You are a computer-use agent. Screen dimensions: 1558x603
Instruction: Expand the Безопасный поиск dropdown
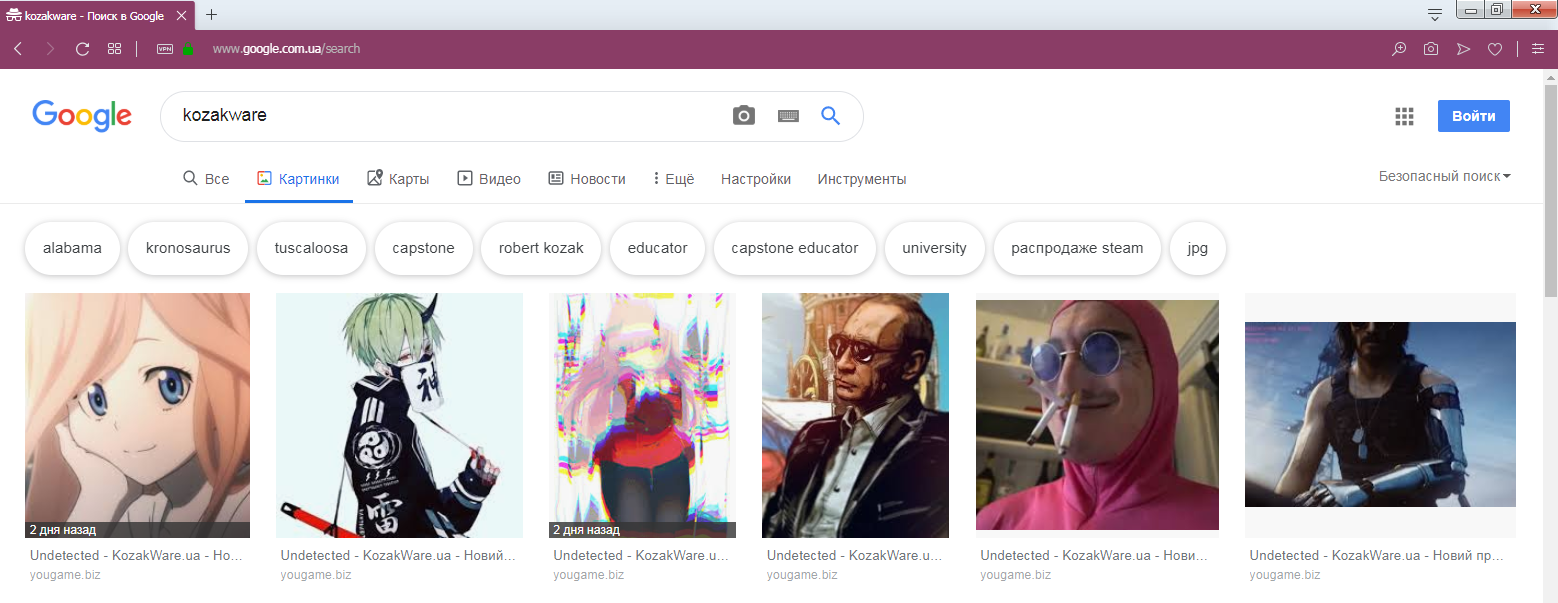[x=1445, y=176]
